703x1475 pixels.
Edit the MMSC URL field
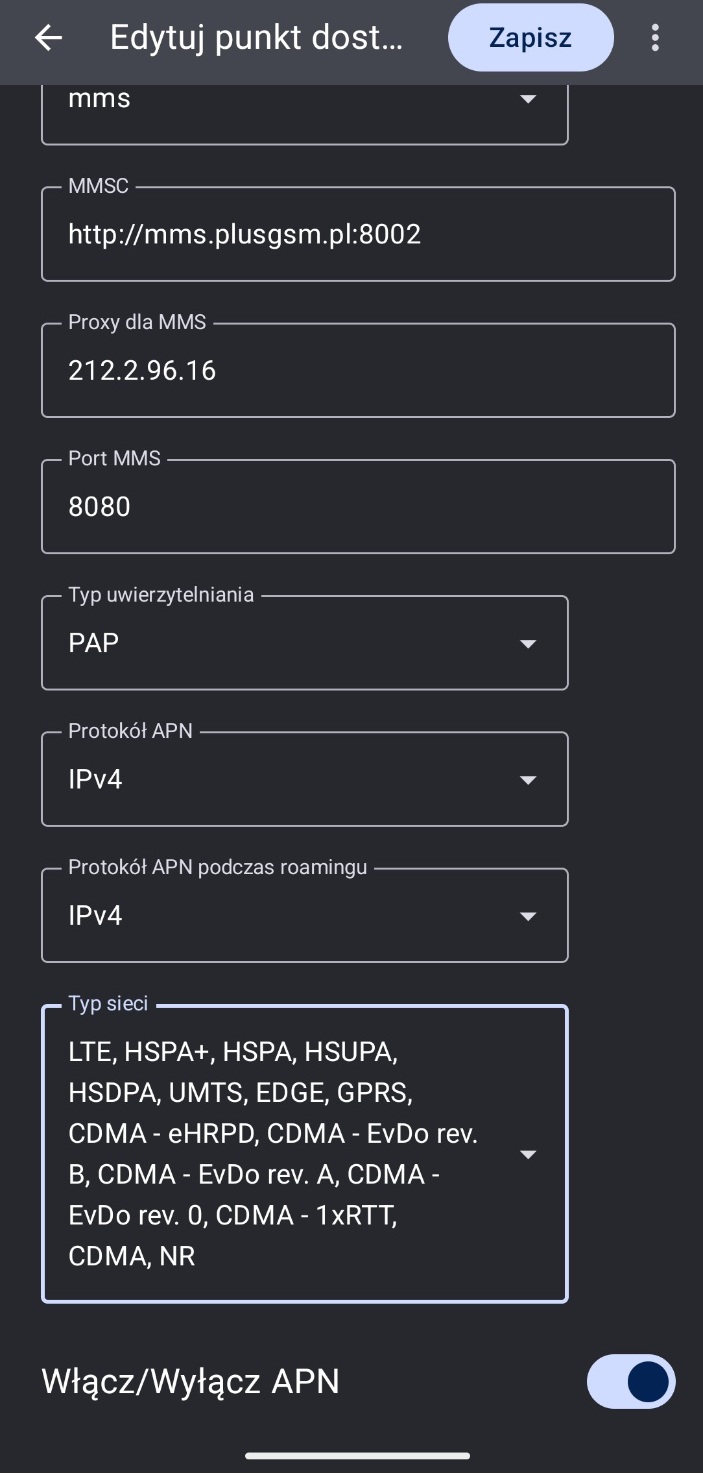pyautogui.click(x=358, y=234)
